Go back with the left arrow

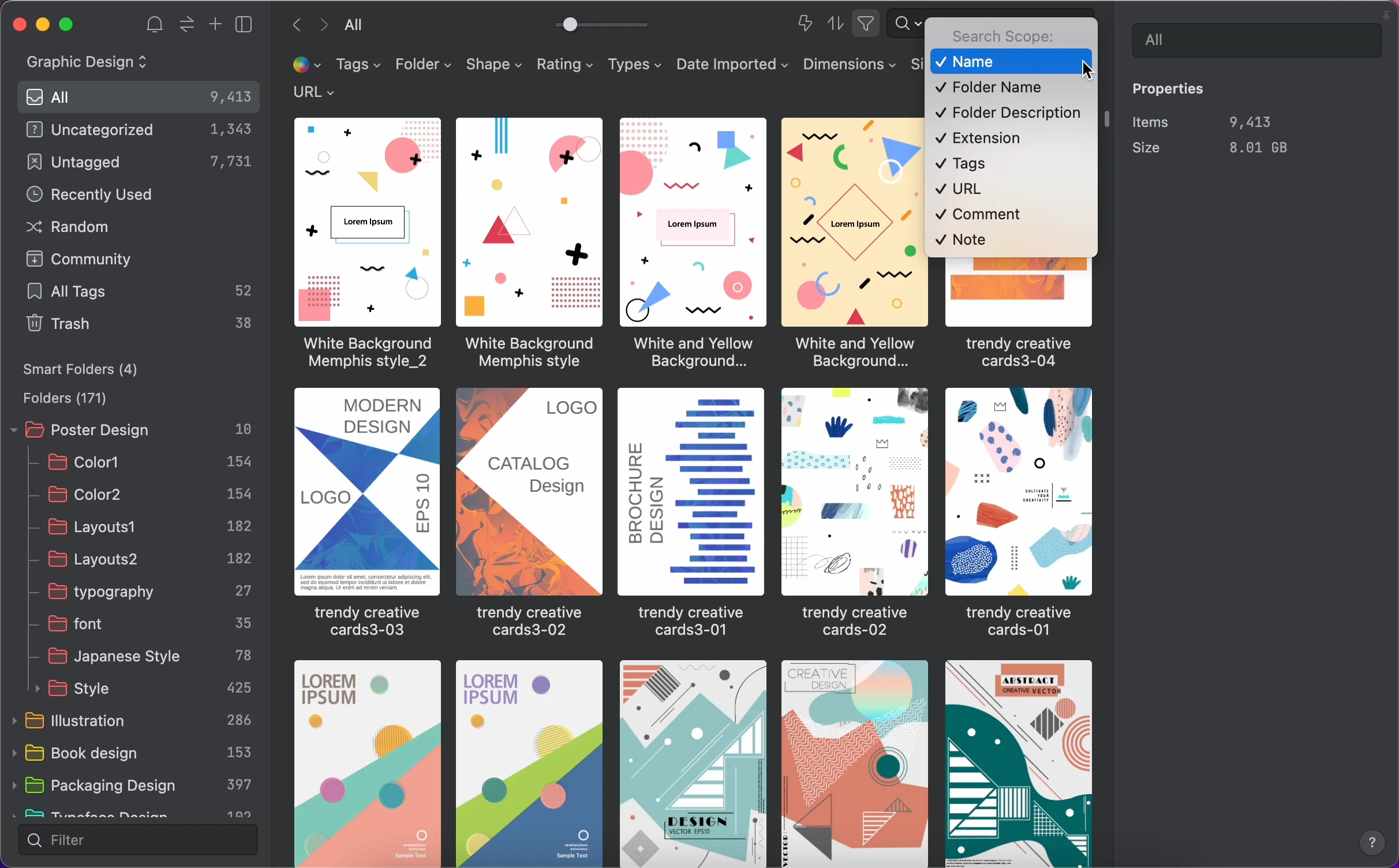coord(297,25)
